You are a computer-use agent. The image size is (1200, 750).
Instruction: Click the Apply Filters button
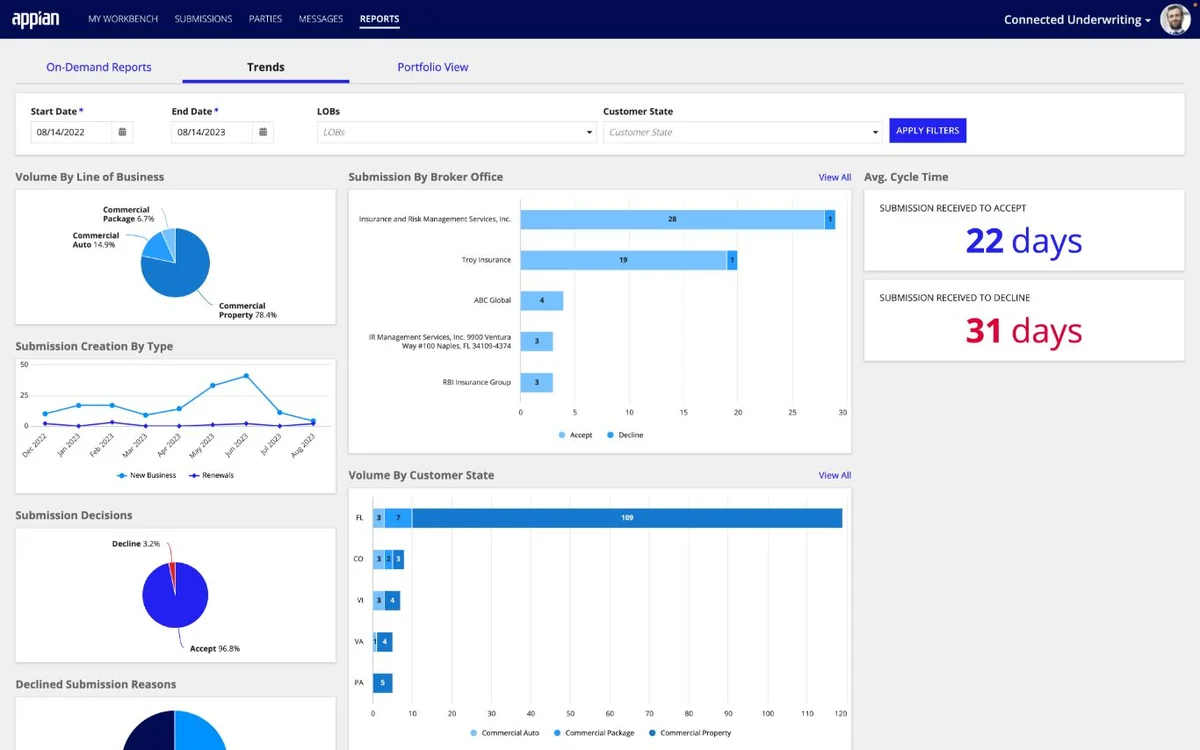pyautogui.click(x=928, y=131)
